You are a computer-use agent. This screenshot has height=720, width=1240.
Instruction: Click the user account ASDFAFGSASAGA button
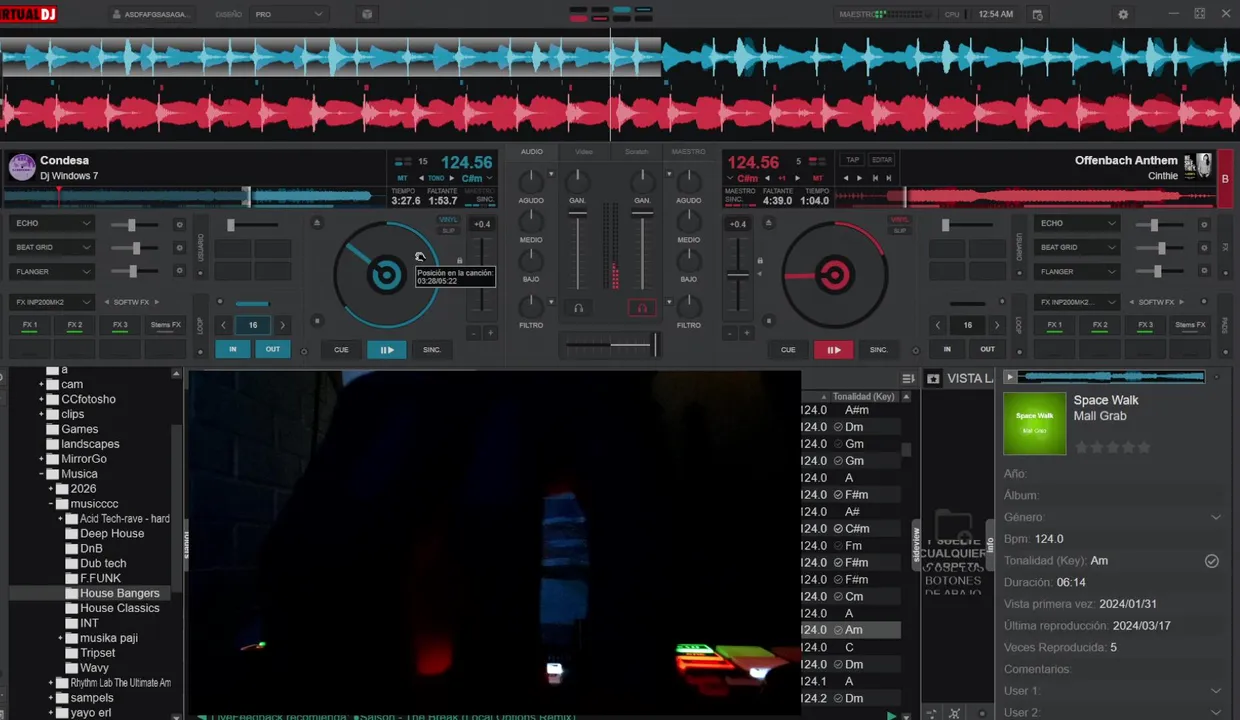click(x=150, y=14)
